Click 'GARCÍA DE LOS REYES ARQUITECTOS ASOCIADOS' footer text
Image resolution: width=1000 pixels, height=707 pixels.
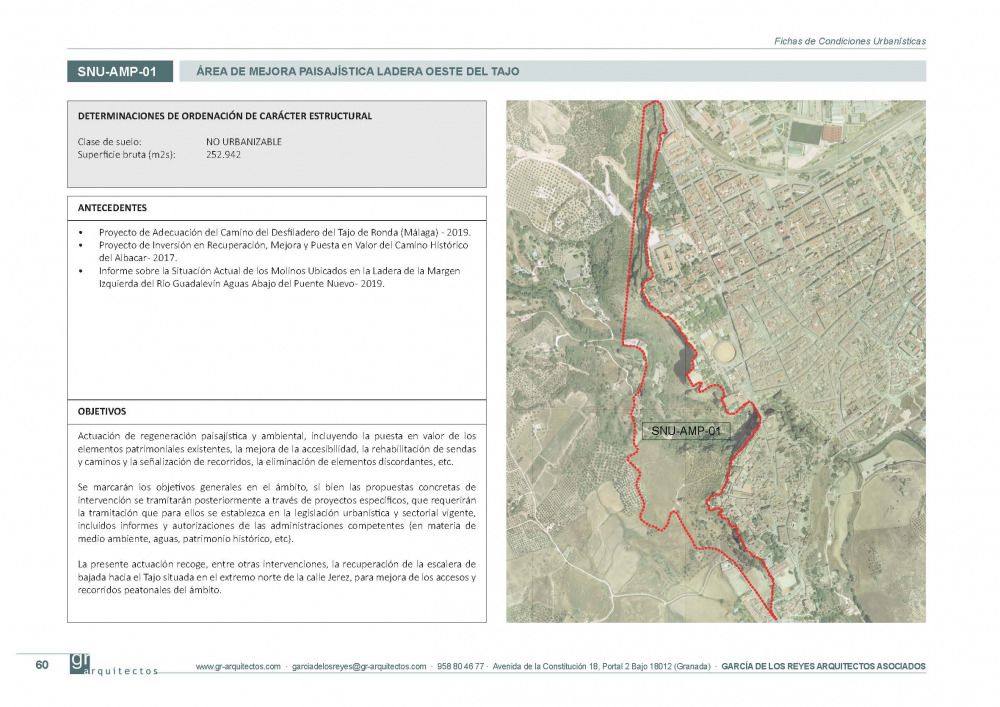(x=823, y=666)
